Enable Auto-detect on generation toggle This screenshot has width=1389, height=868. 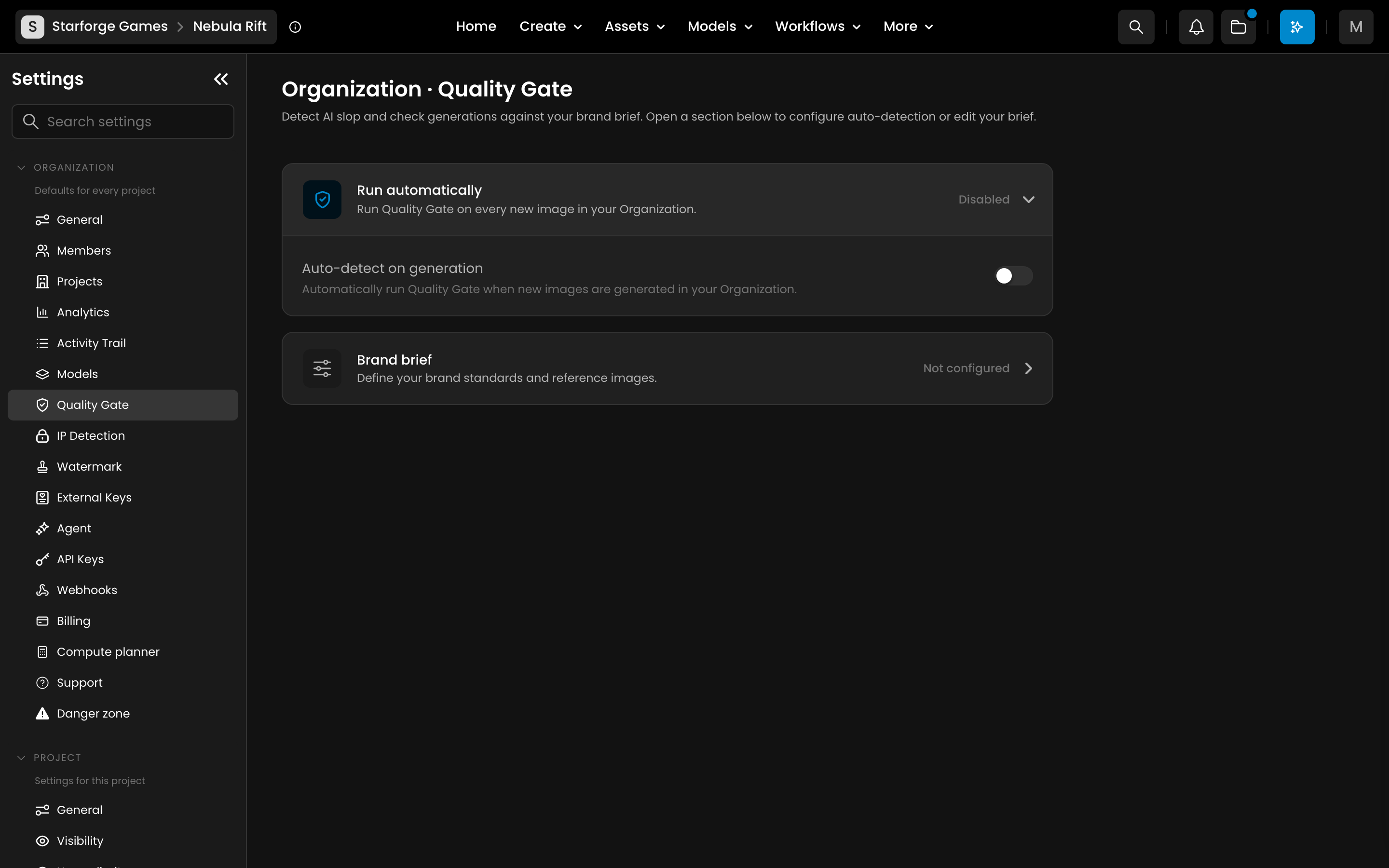(x=1013, y=276)
